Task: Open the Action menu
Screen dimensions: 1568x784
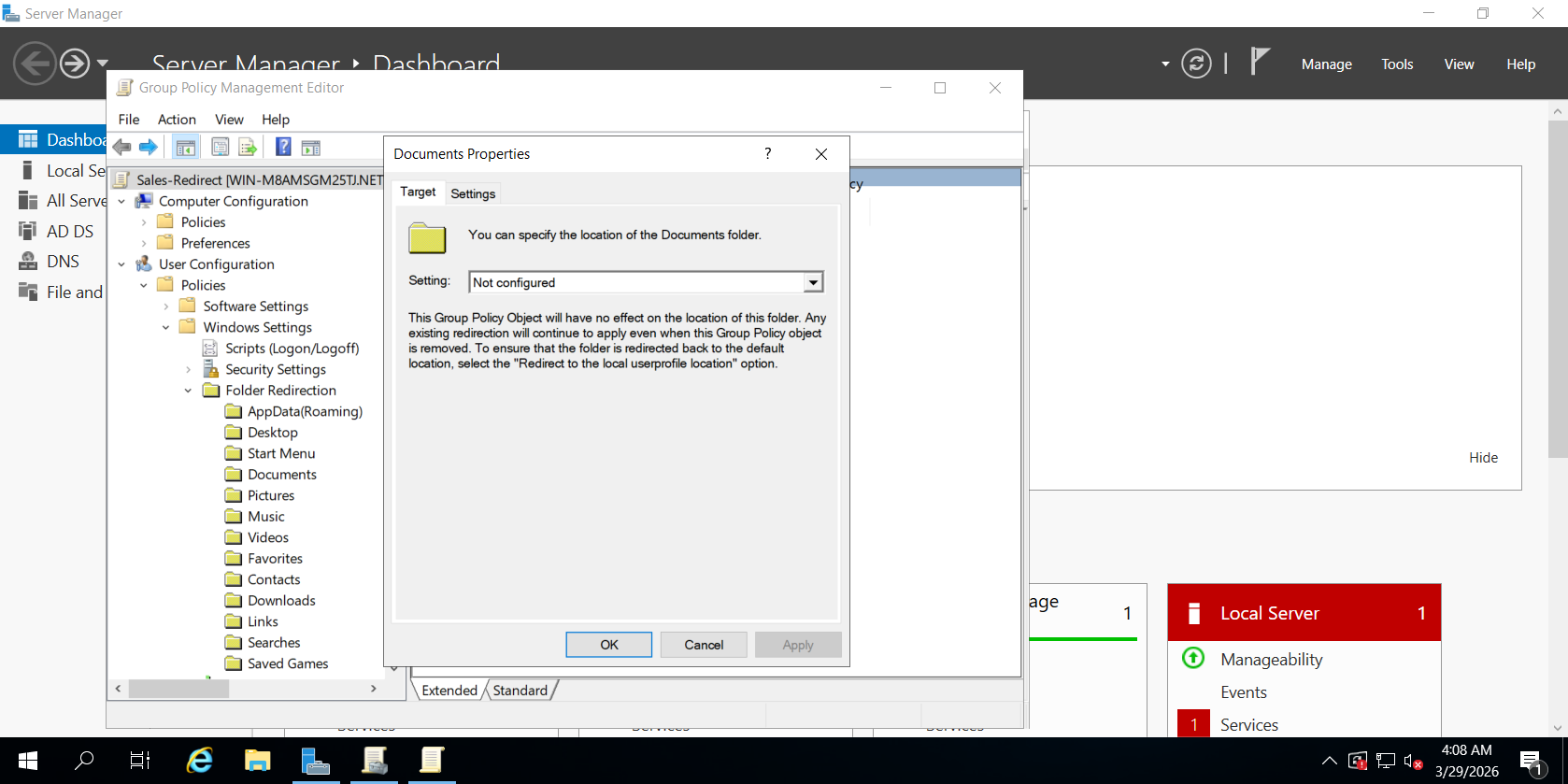Action: click(177, 120)
